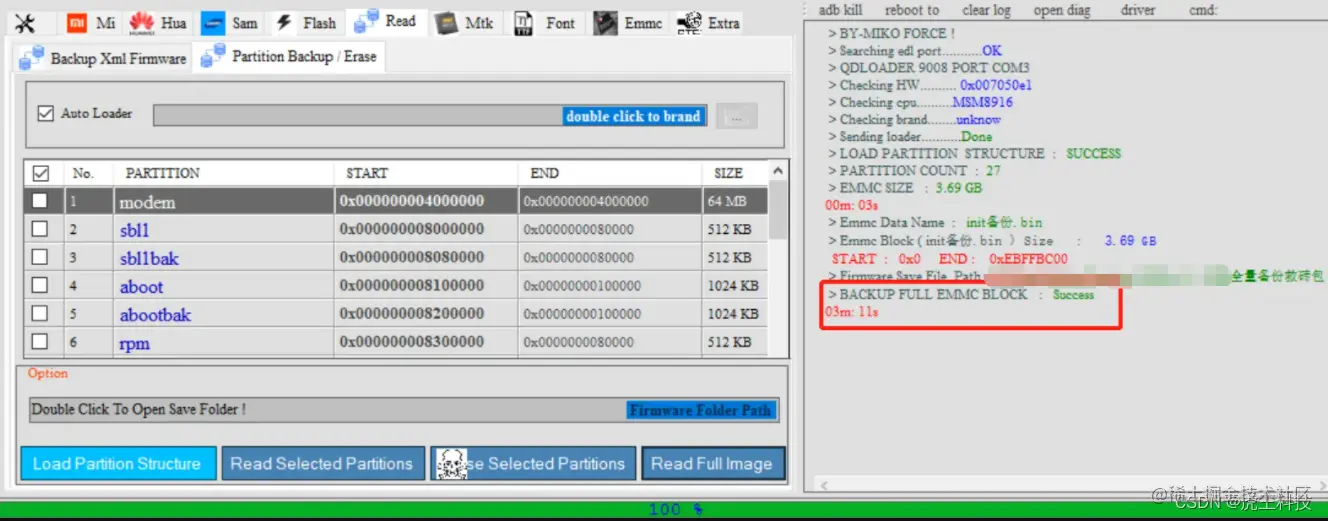The width and height of the screenshot is (1328, 521).
Task: Click the double click to brand field
Action: pyautogui.click(x=430, y=116)
